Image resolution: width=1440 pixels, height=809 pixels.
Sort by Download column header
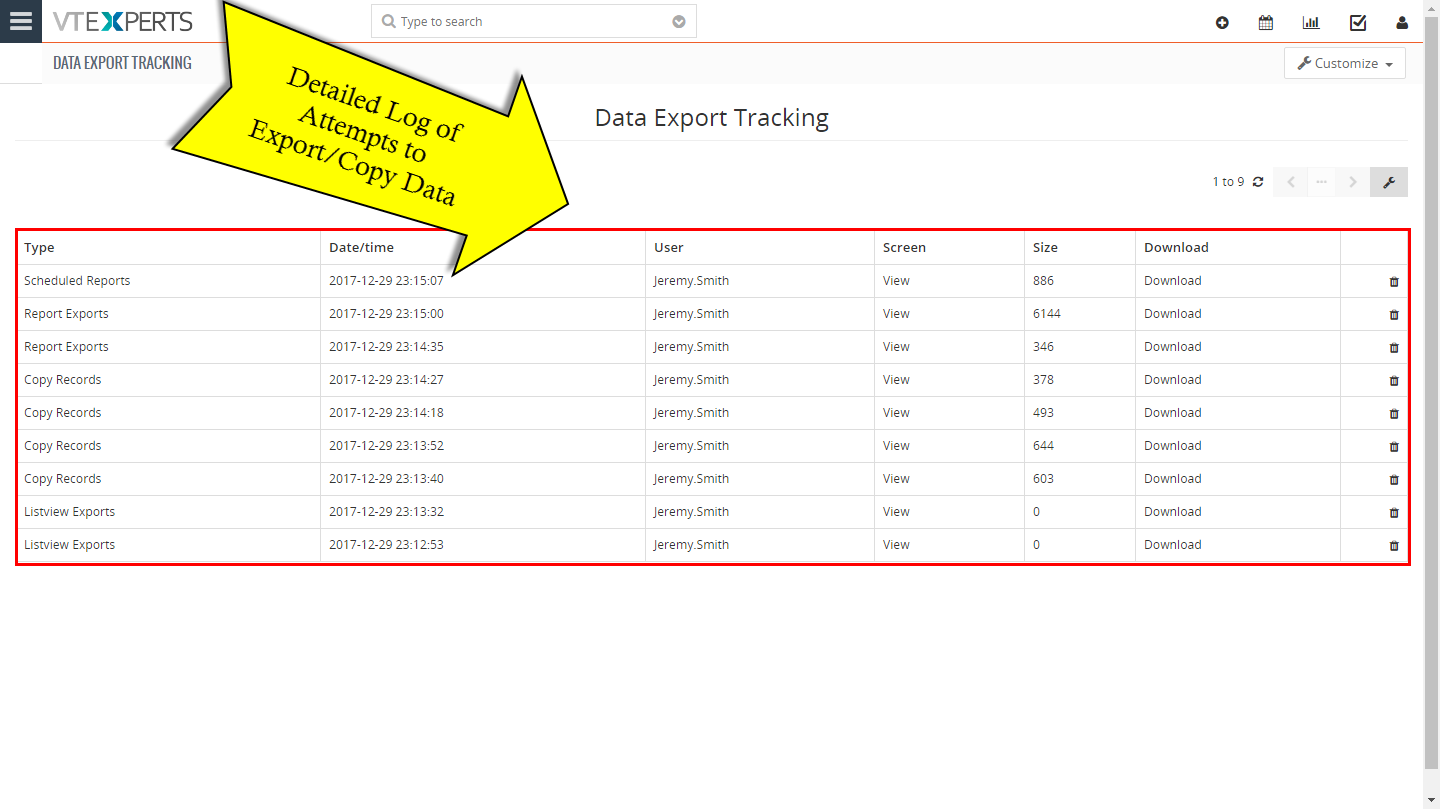(1176, 247)
